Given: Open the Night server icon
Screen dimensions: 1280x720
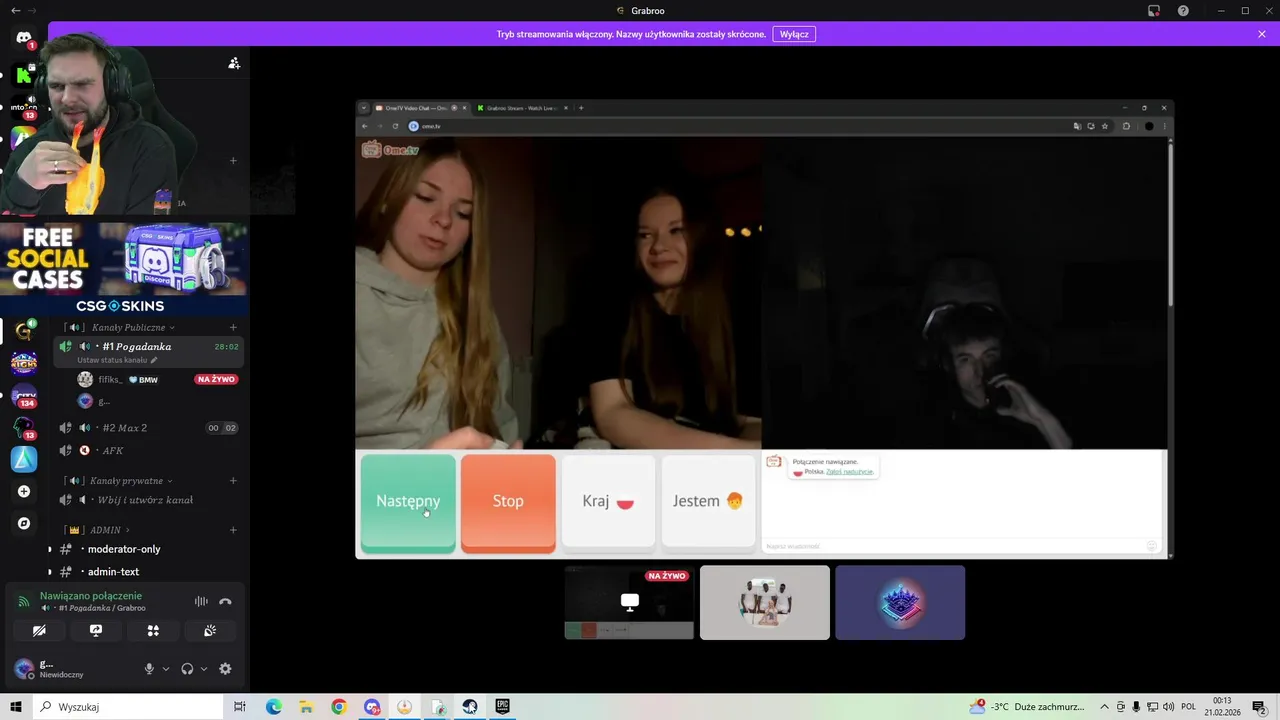Looking at the screenshot, I should (24, 363).
